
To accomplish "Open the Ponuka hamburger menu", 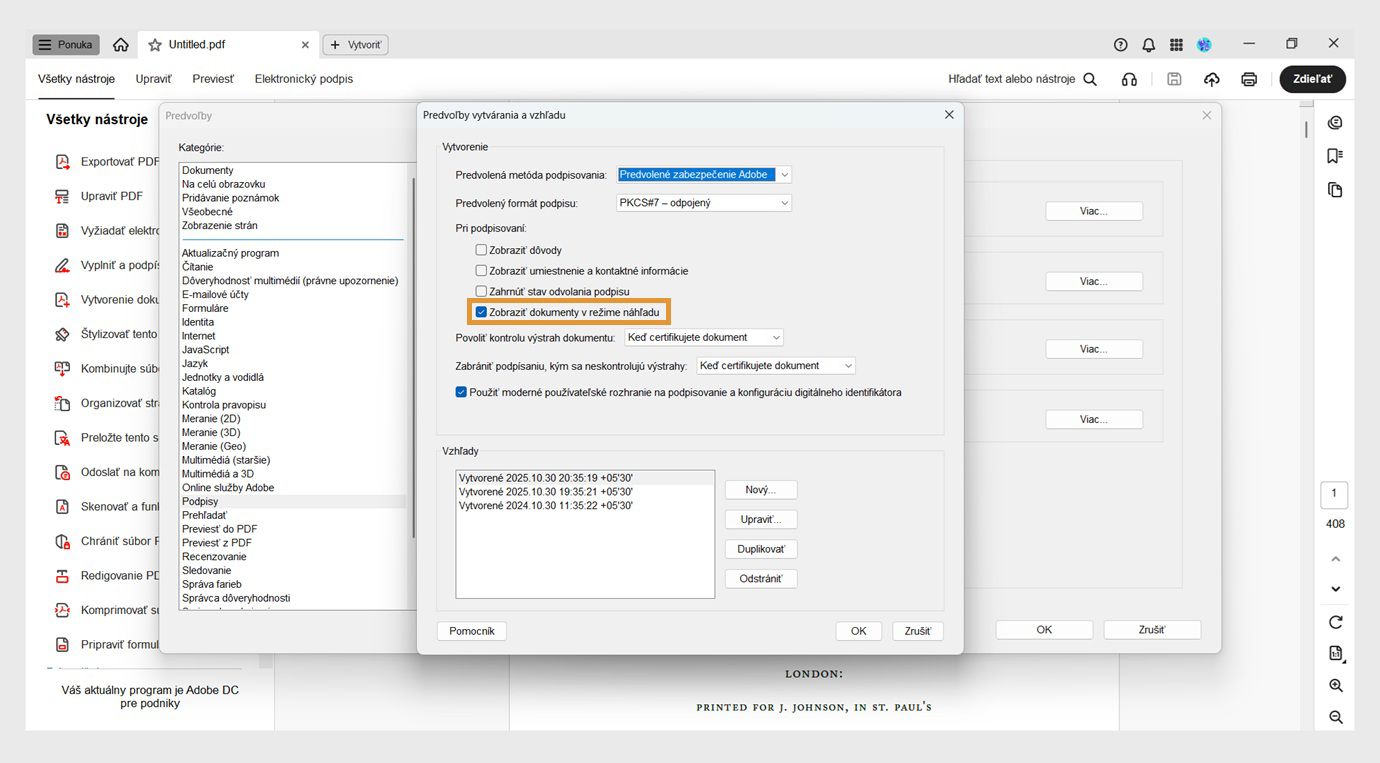I will tap(65, 45).
